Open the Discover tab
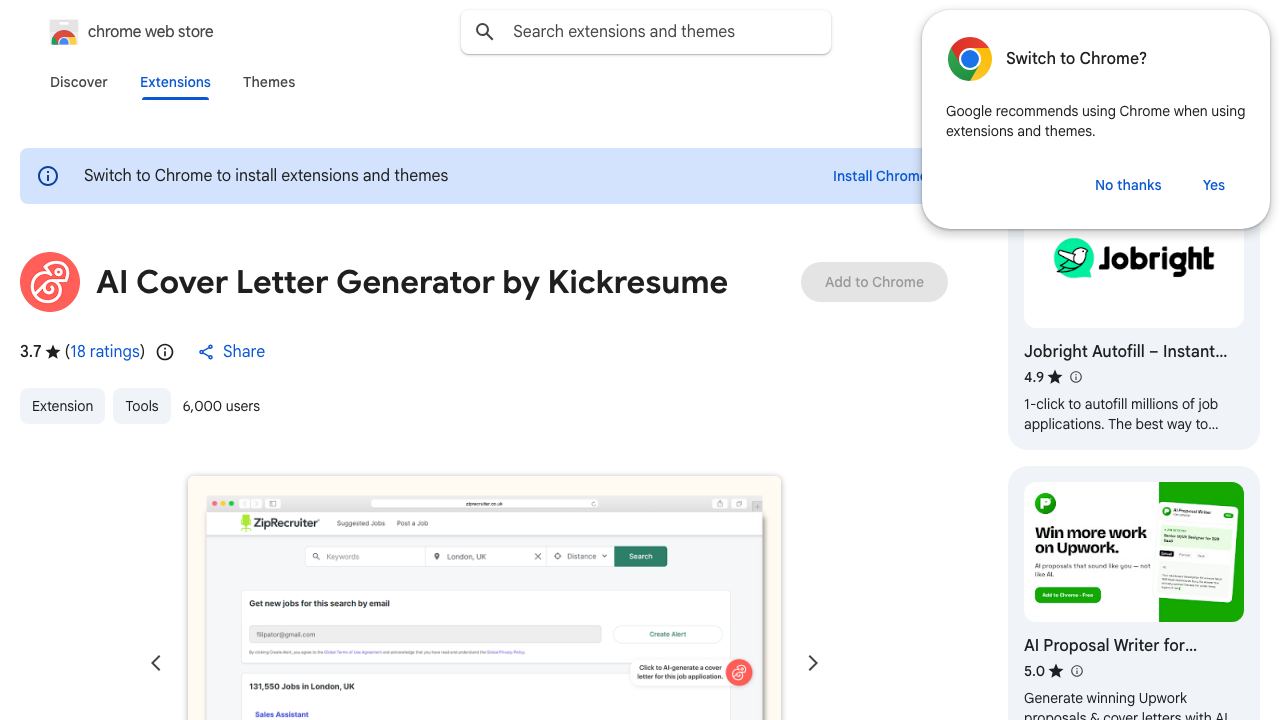Viewport: 1280px width, 720px height. (79, 82)
